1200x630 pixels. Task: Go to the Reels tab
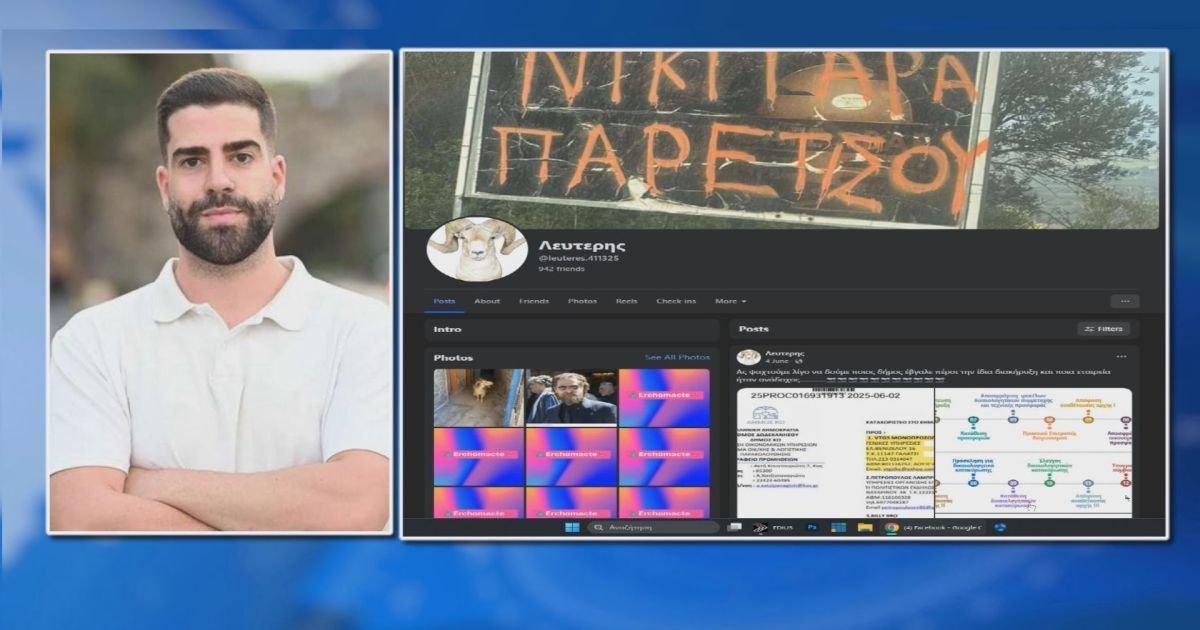[x=626, y=301]
